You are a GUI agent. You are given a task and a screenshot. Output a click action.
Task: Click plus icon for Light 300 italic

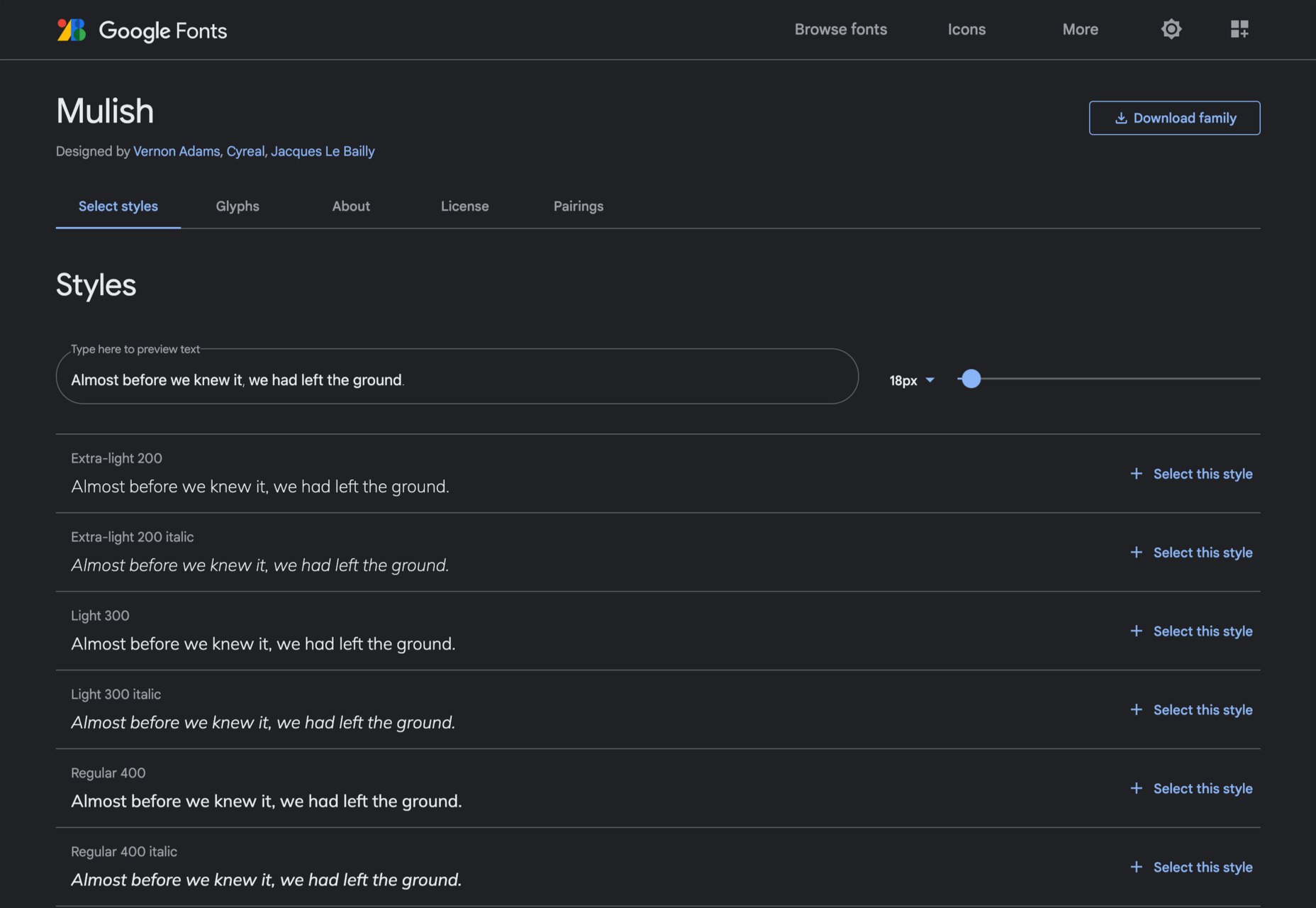pyautogui.click(x=1136, y=709)
